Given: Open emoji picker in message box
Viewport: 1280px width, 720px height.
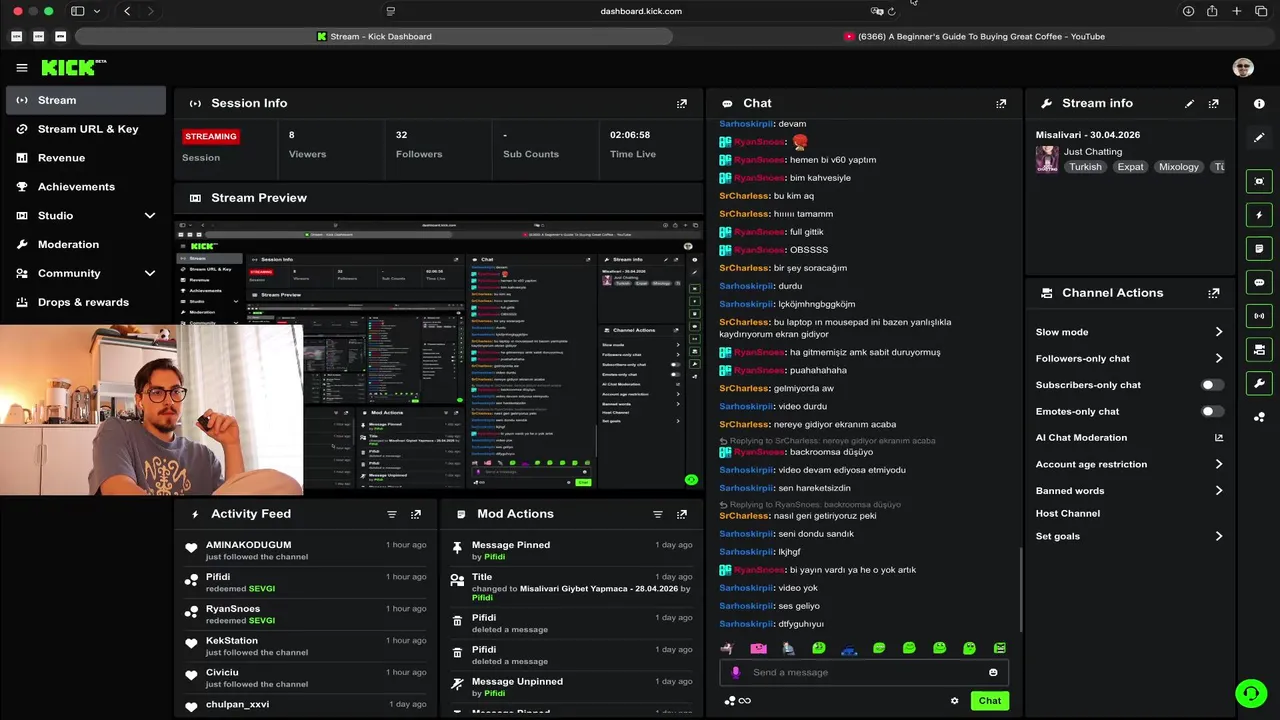Looking at the screenshot, I should point(993,672).
